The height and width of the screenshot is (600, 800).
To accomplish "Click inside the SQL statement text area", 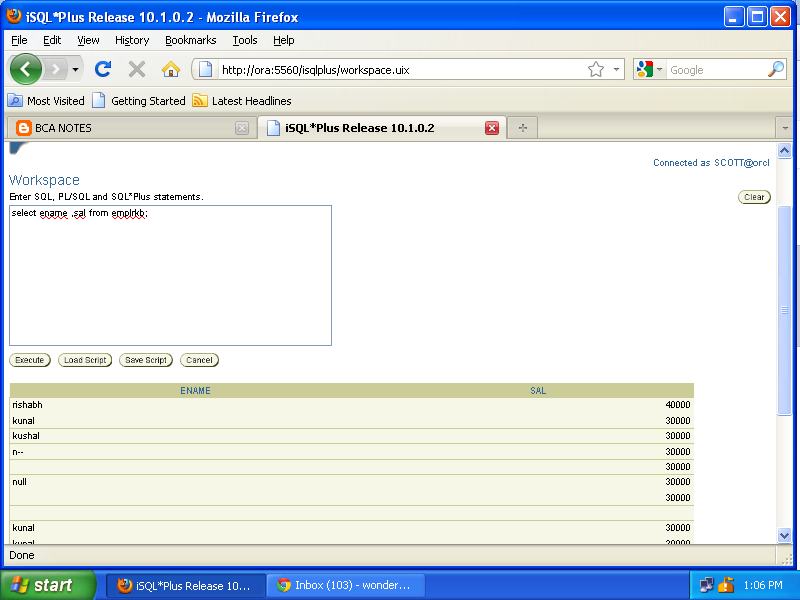I will [170, 275].
